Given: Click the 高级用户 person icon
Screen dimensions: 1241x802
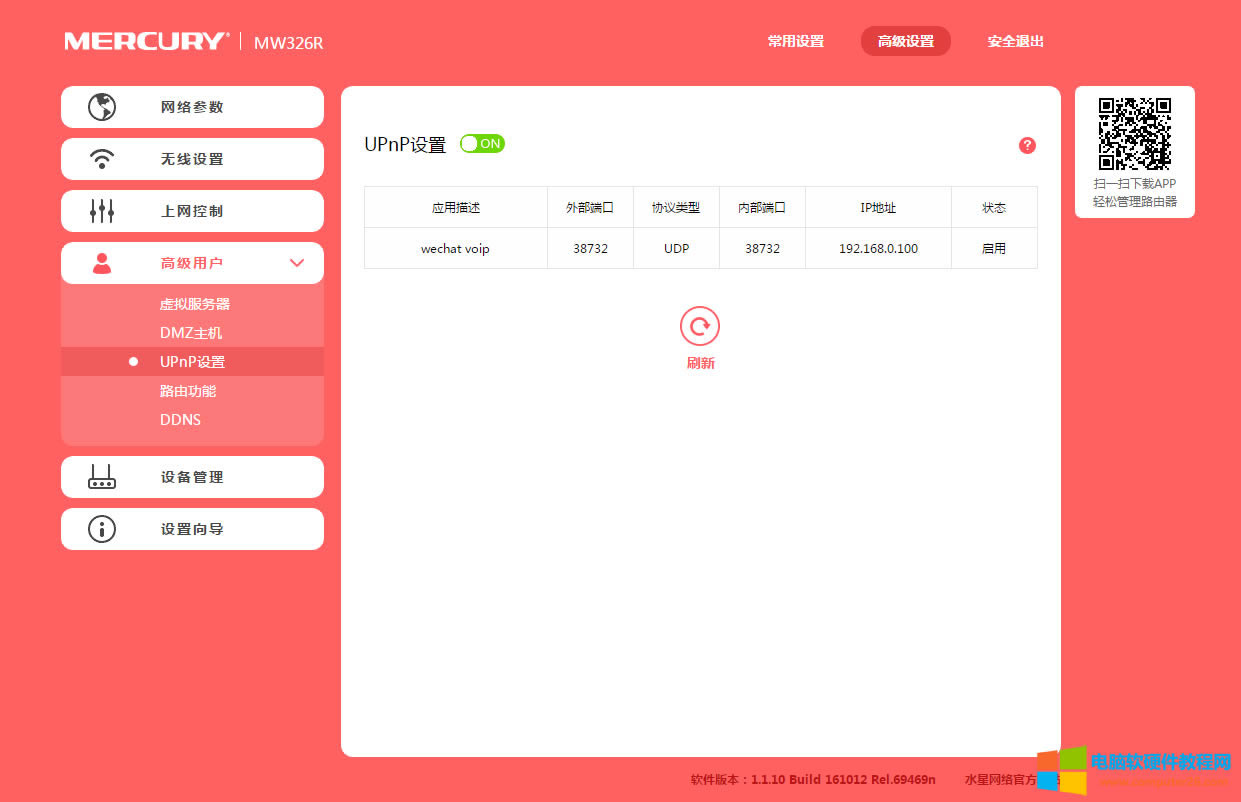Looking at the screenshot, I should coord(101,262).
